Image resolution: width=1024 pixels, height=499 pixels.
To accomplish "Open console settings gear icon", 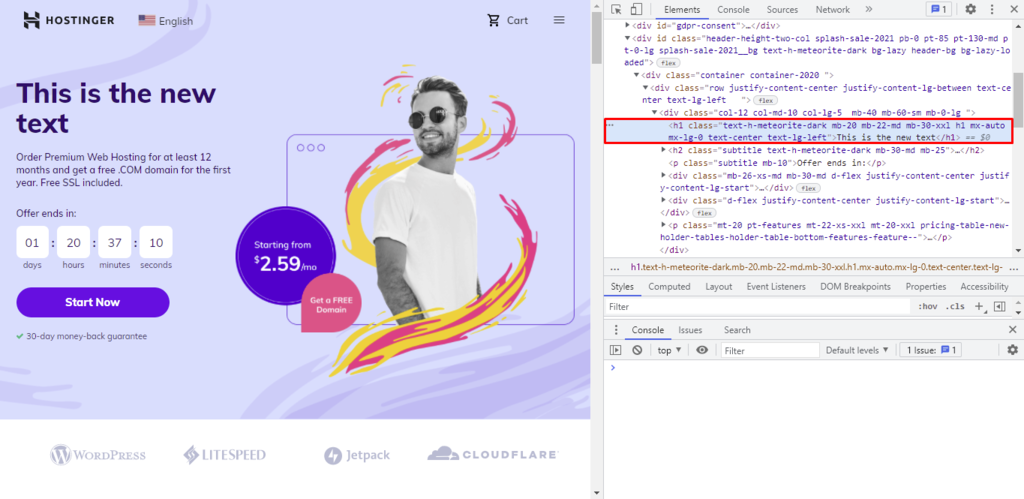I will [1012, 350].
